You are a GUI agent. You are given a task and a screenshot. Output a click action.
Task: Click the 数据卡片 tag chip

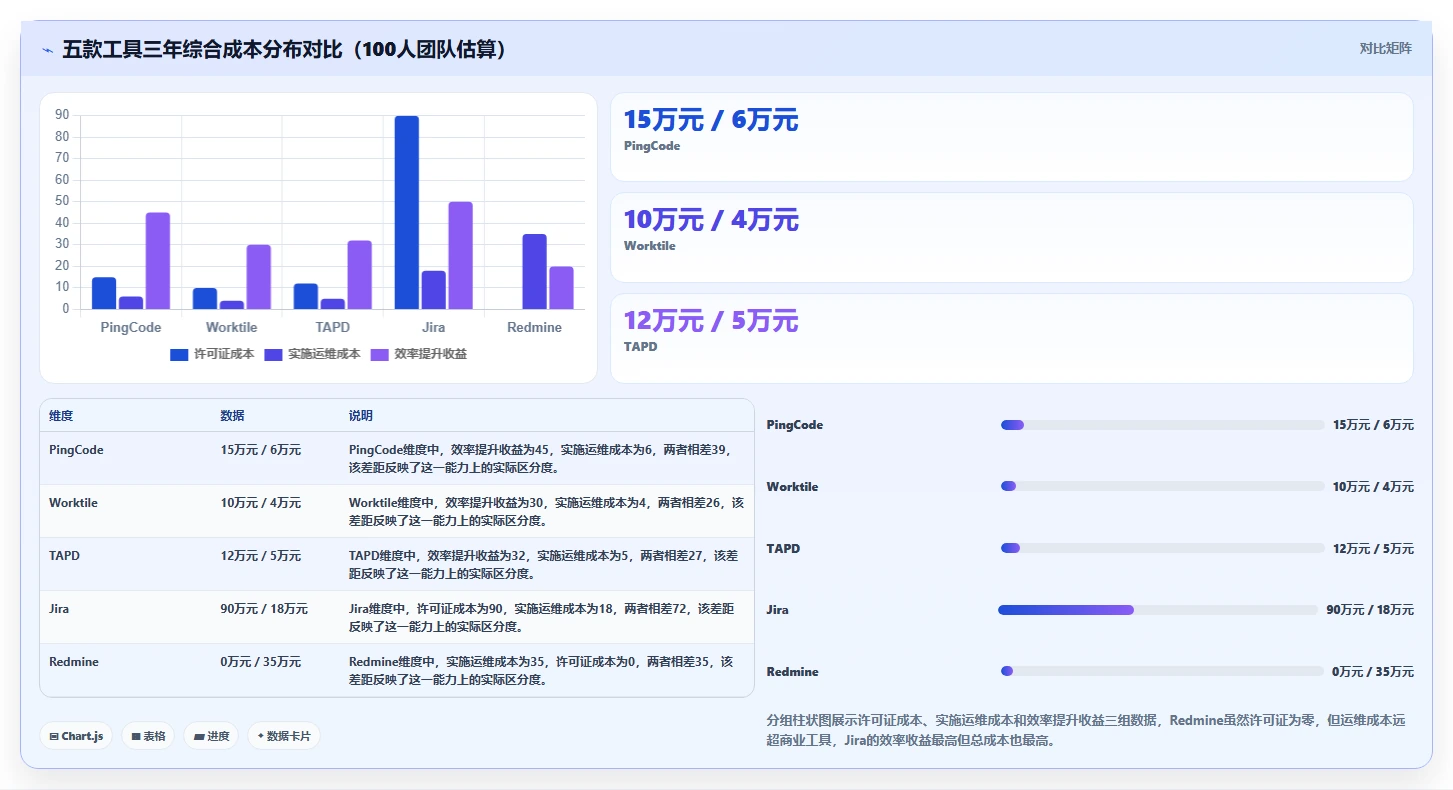(x=284, y=736)
